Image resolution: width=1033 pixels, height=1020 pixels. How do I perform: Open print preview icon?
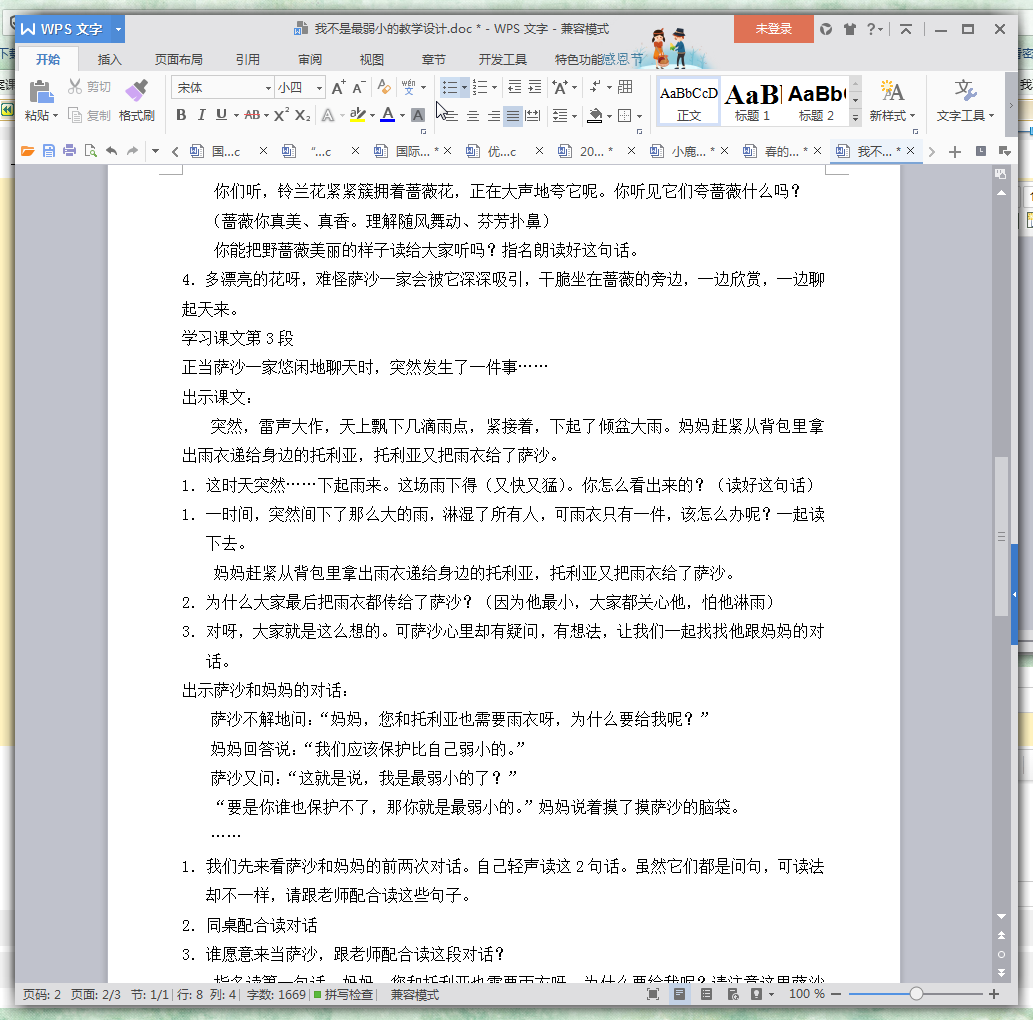[90, 152]
